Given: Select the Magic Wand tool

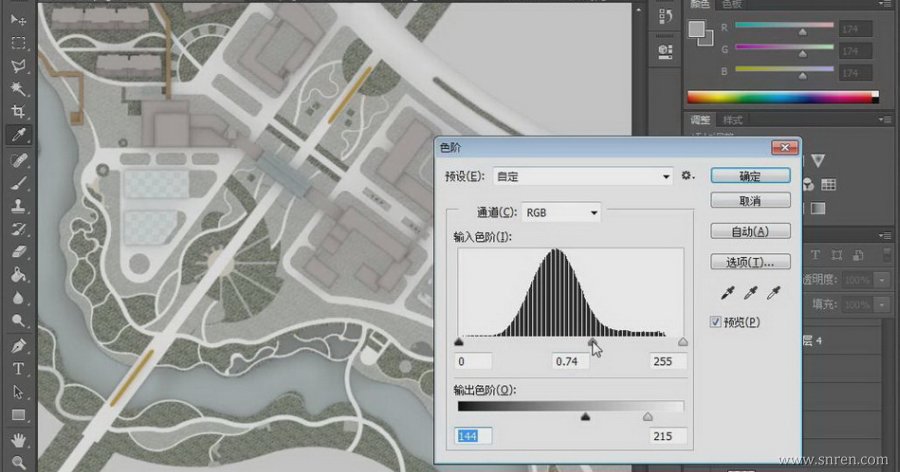Looking at the screenshot, I should click(x=18, y=88).
